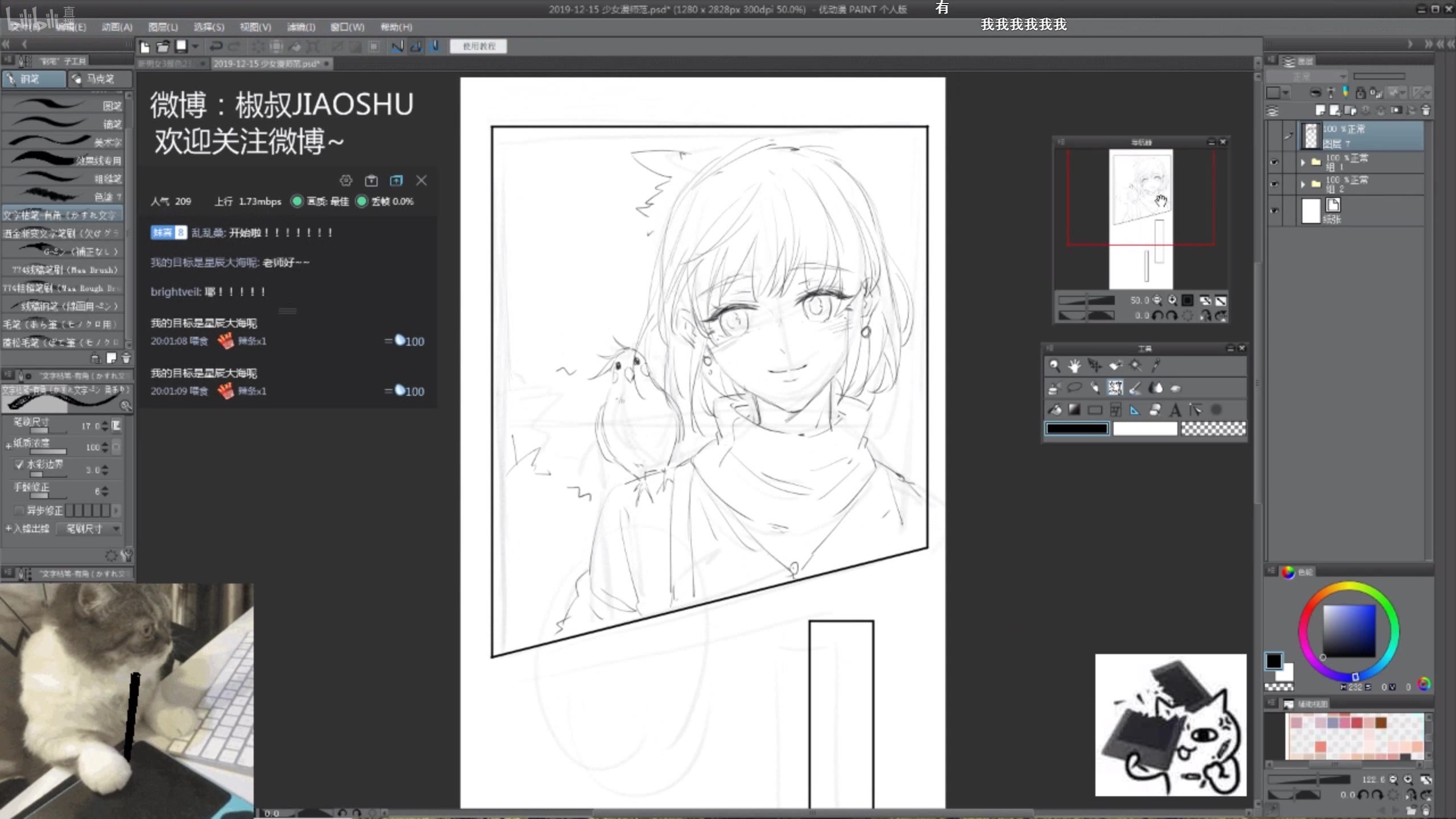Click the 使用教程 button
The height and width of the screenshot is (819, 1456).
pos(478,47)
